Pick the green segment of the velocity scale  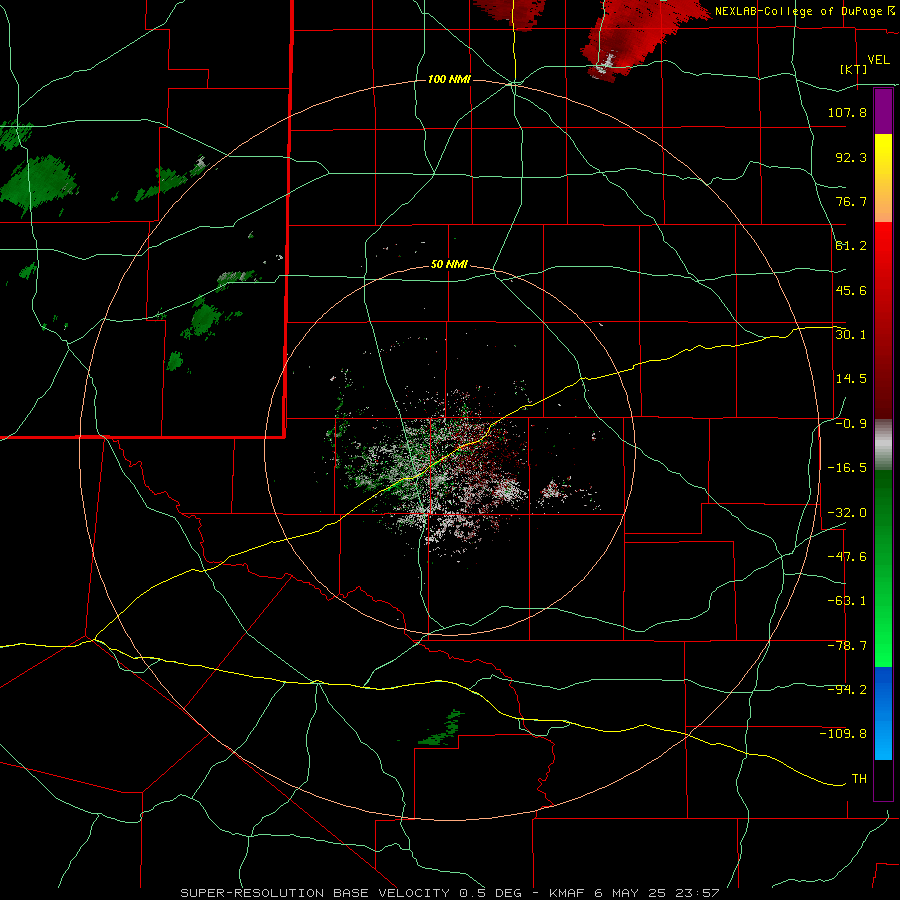coord(883,568)
